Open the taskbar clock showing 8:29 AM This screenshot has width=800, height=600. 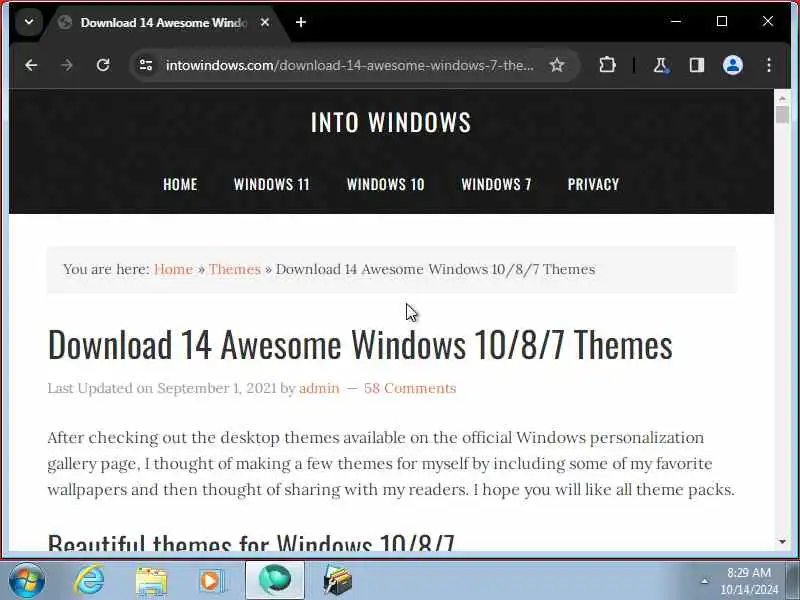tap(749, 581)
